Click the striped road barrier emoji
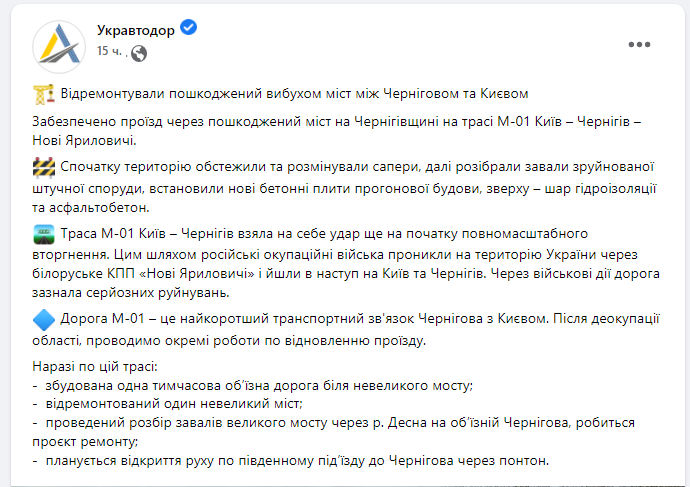This screenshot has width=690, height=487. [x=44, y=167]
